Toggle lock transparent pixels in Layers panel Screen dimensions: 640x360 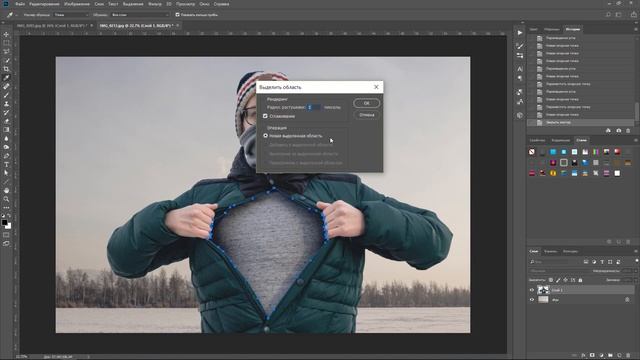551,280
